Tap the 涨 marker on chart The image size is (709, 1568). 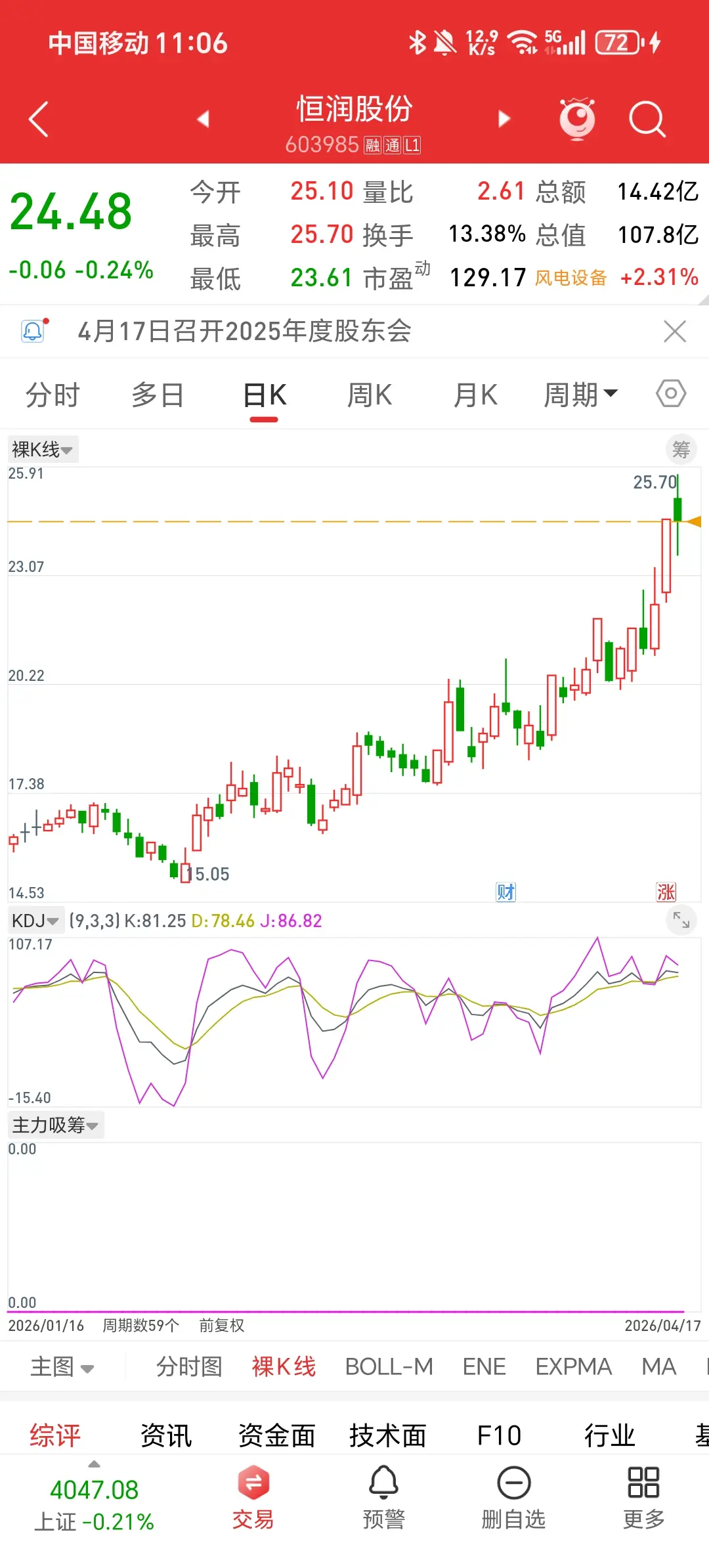(666, 892)
